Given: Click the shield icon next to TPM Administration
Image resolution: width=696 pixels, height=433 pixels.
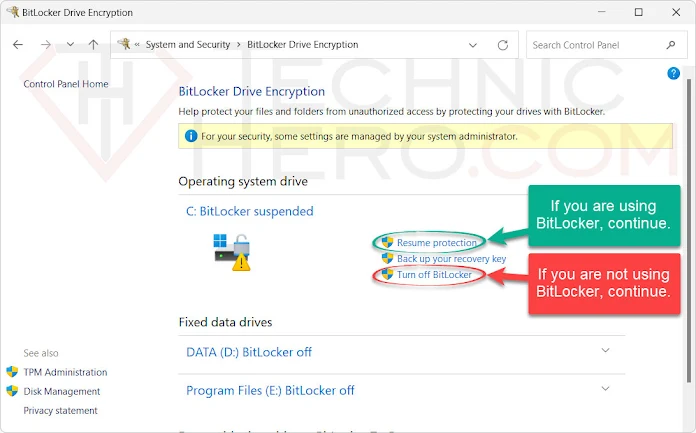Looking at the screenshot, I should (12, 372).
